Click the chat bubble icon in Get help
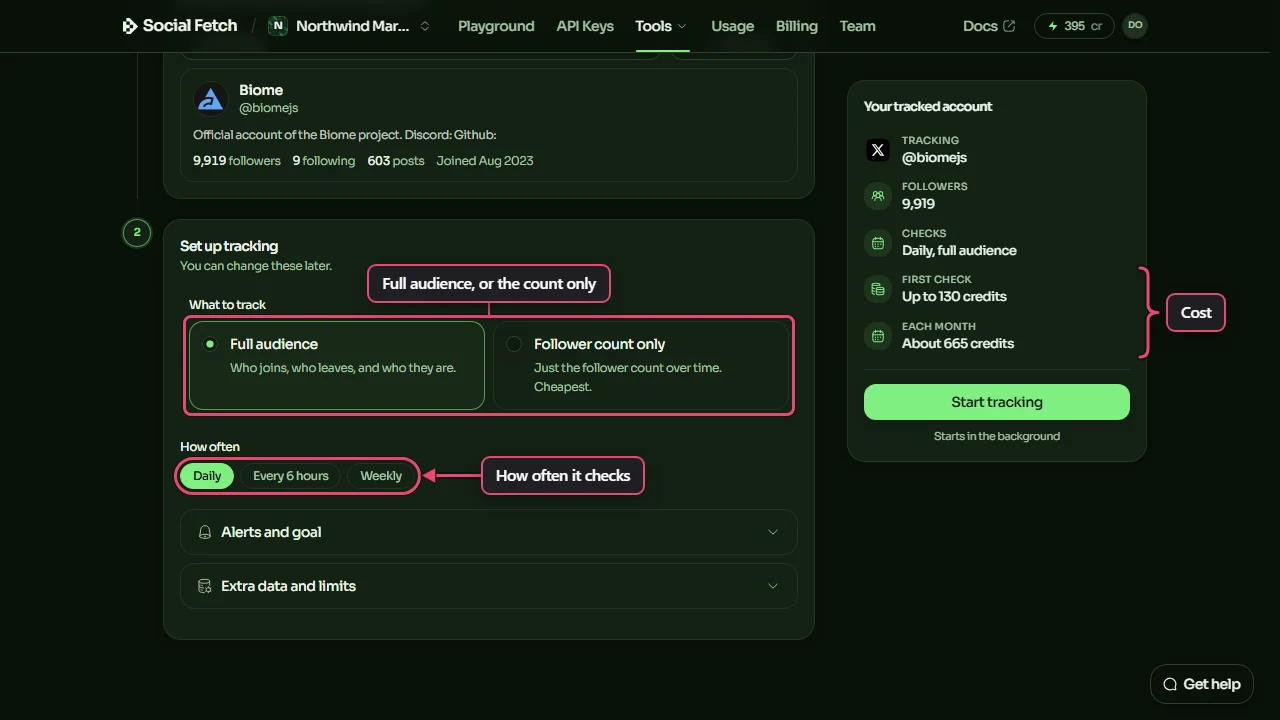 pyautogui.click(x=1170, y=684)
